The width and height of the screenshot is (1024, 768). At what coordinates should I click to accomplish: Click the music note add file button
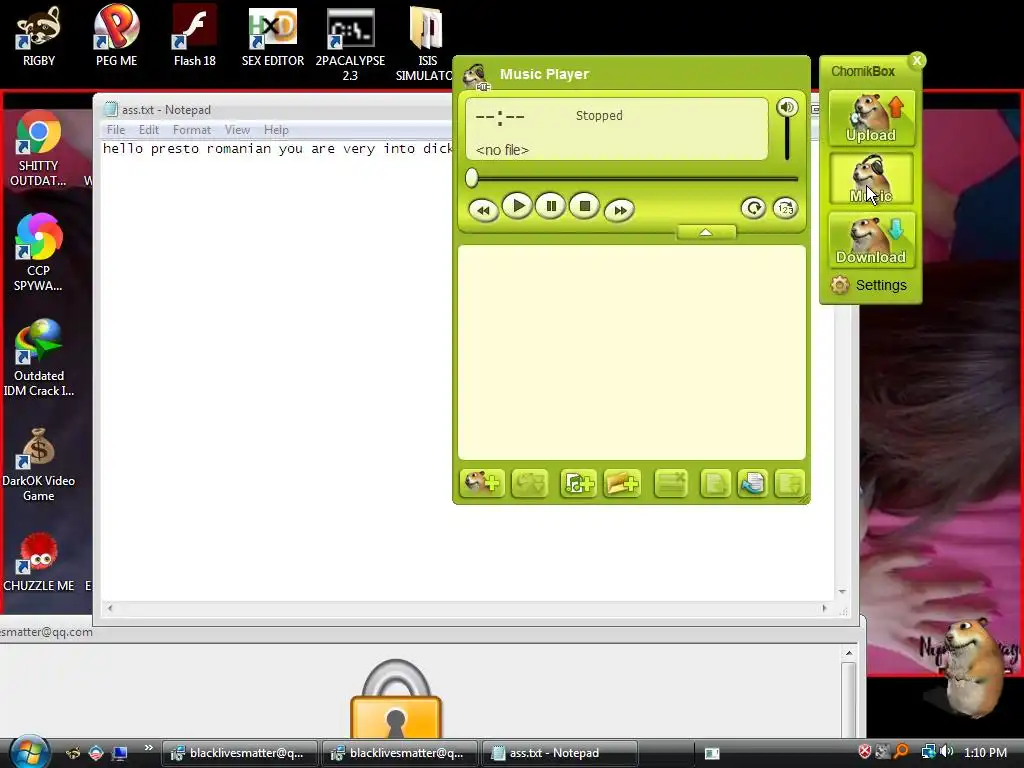(x=579, y=484)
